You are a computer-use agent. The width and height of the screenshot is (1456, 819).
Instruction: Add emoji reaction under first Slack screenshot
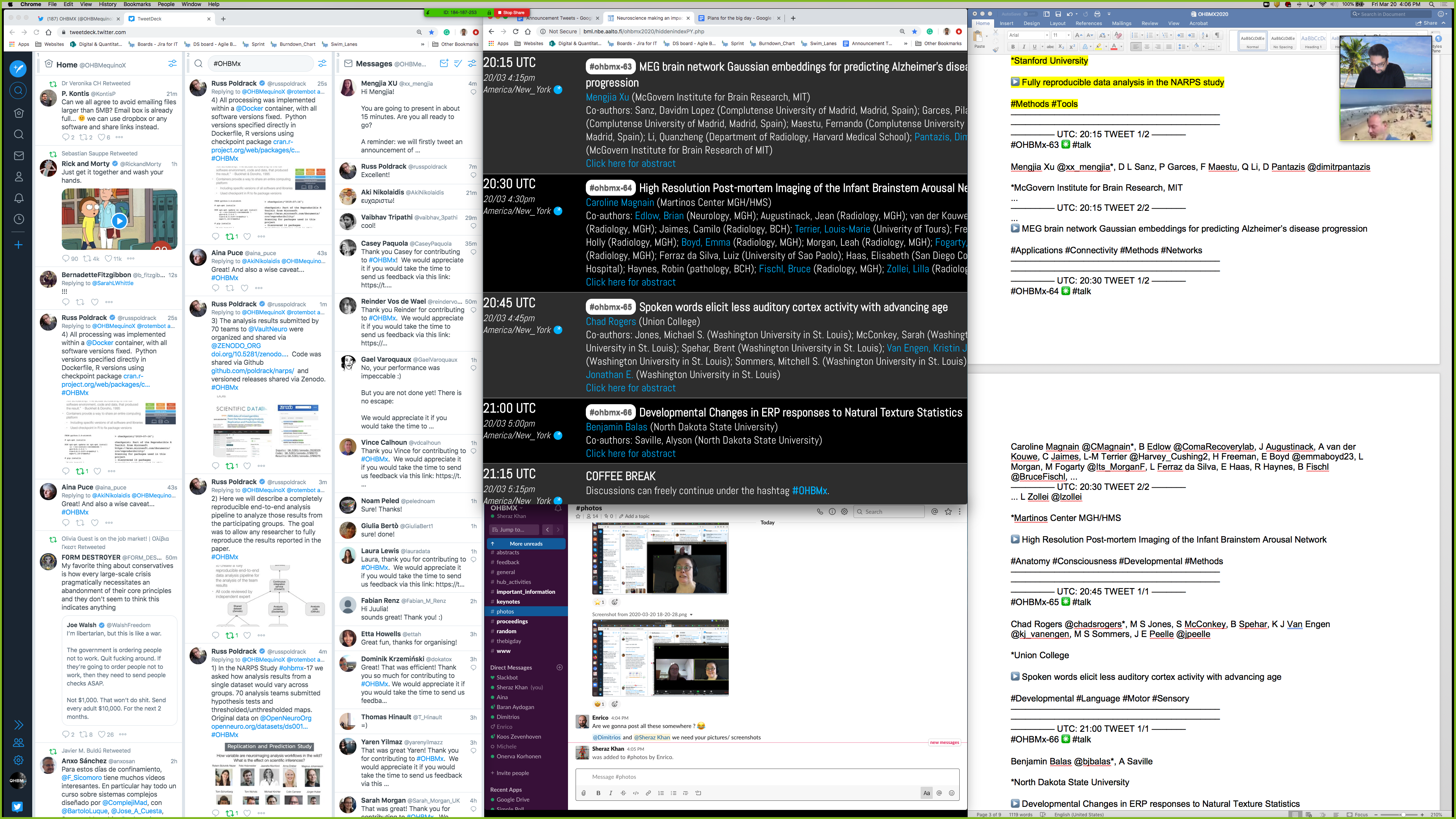(614, 602)
